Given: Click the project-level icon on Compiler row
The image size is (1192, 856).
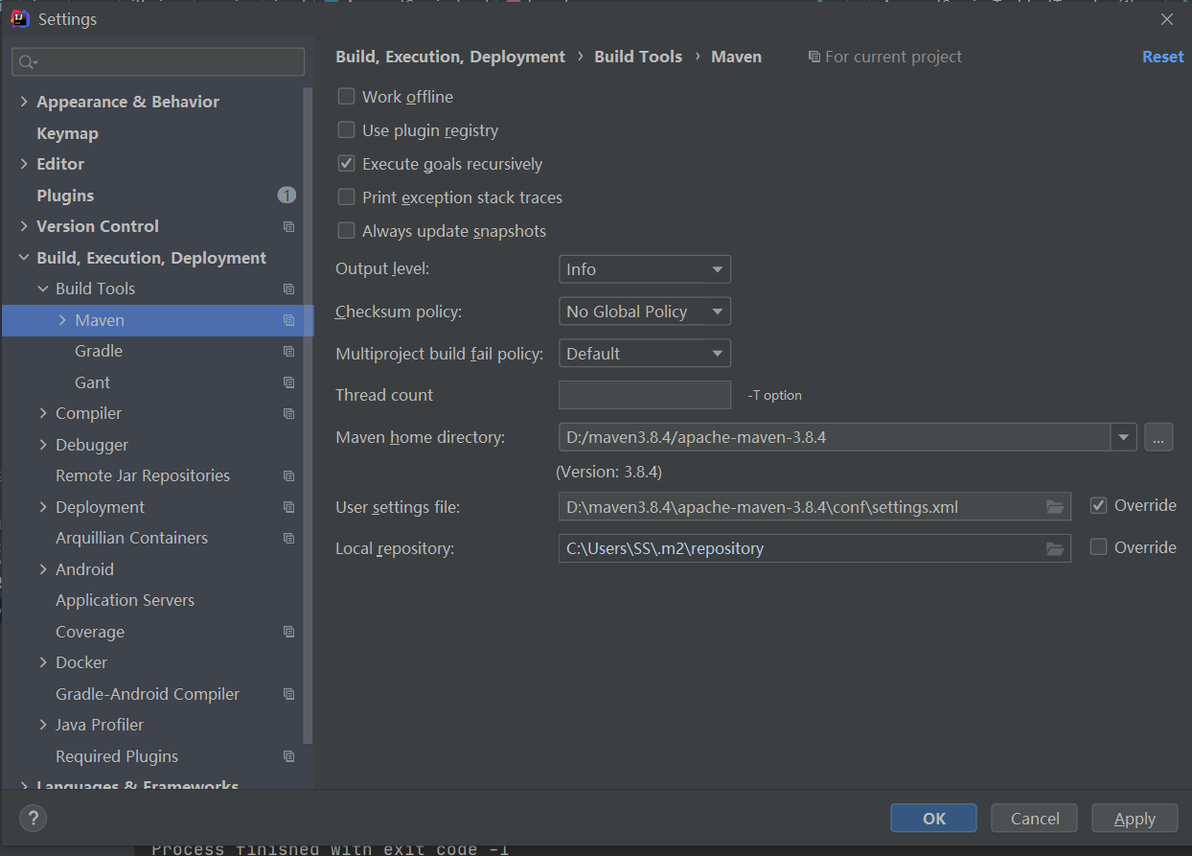Looking at the screenshot, I should click(289, 414).
